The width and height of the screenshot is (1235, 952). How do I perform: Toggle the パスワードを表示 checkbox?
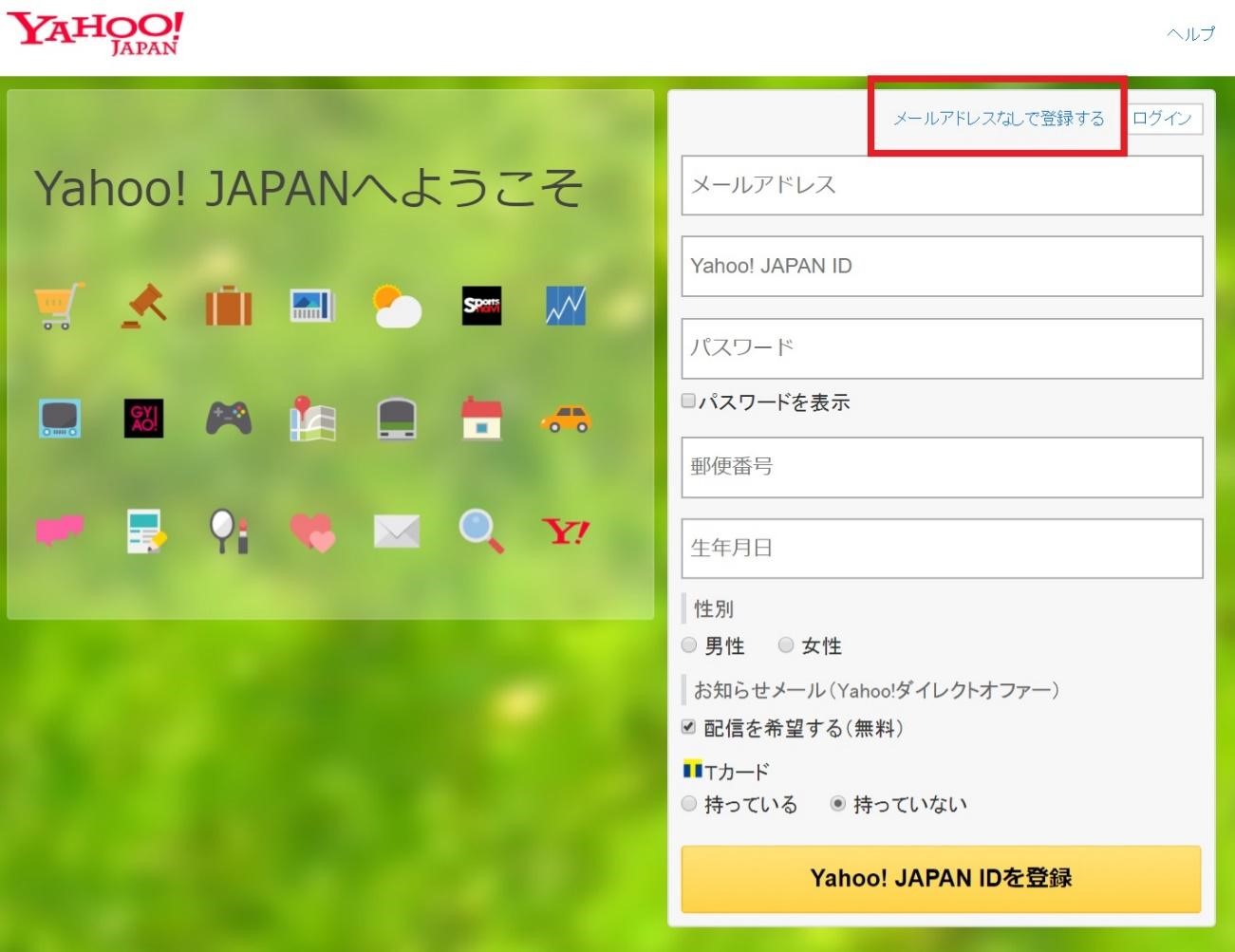click(x=688, y=401)
